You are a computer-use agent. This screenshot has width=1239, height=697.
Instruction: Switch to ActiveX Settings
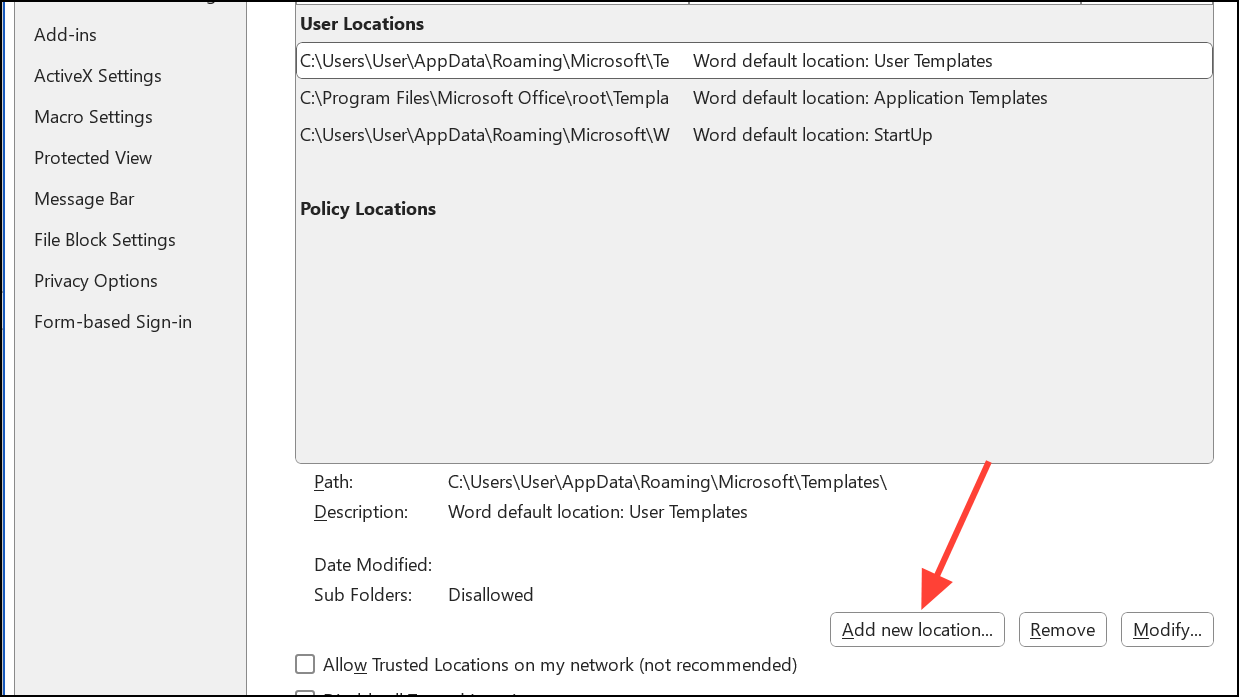point(97,76)
